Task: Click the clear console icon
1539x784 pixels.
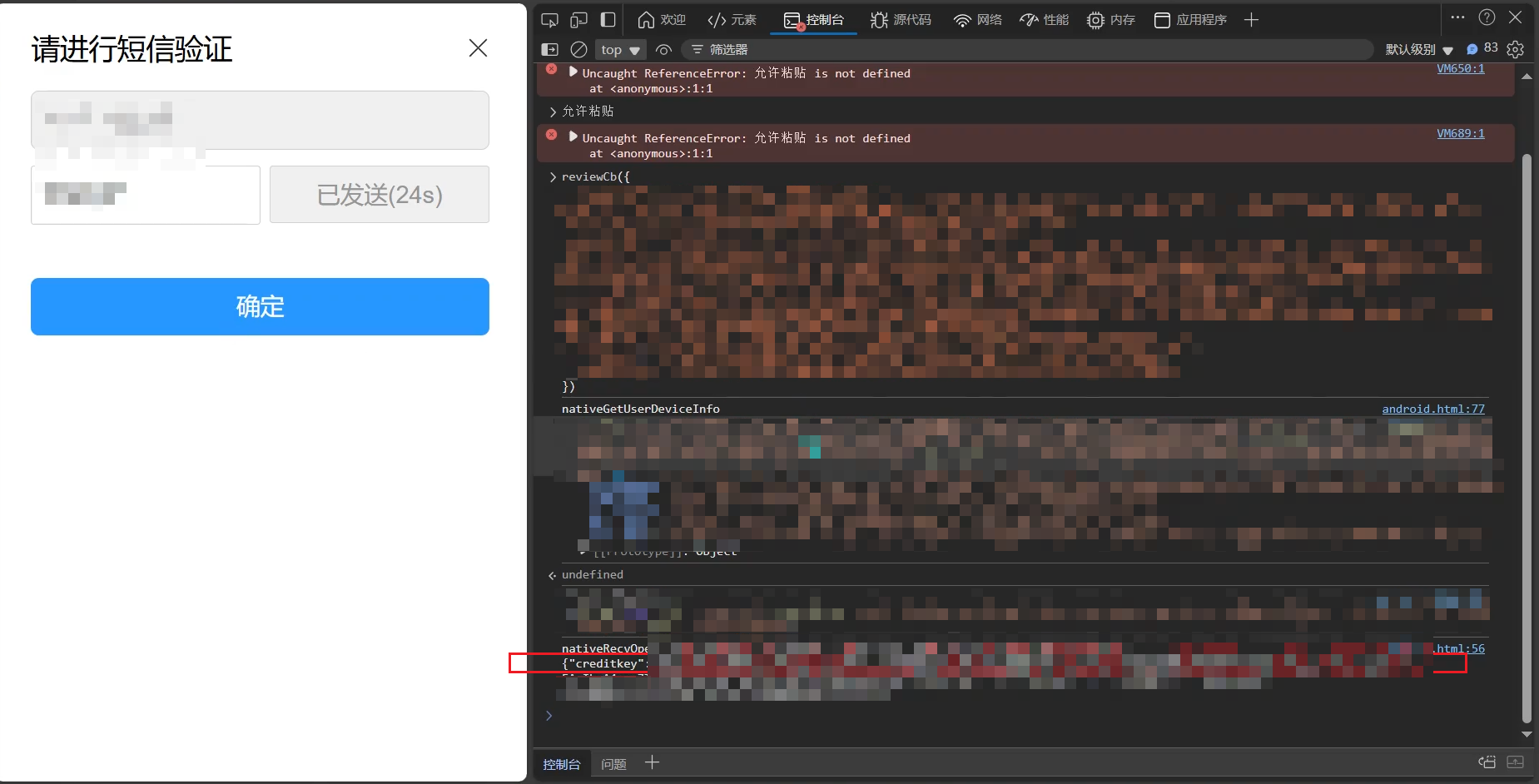Action: [x=579, y=50]
